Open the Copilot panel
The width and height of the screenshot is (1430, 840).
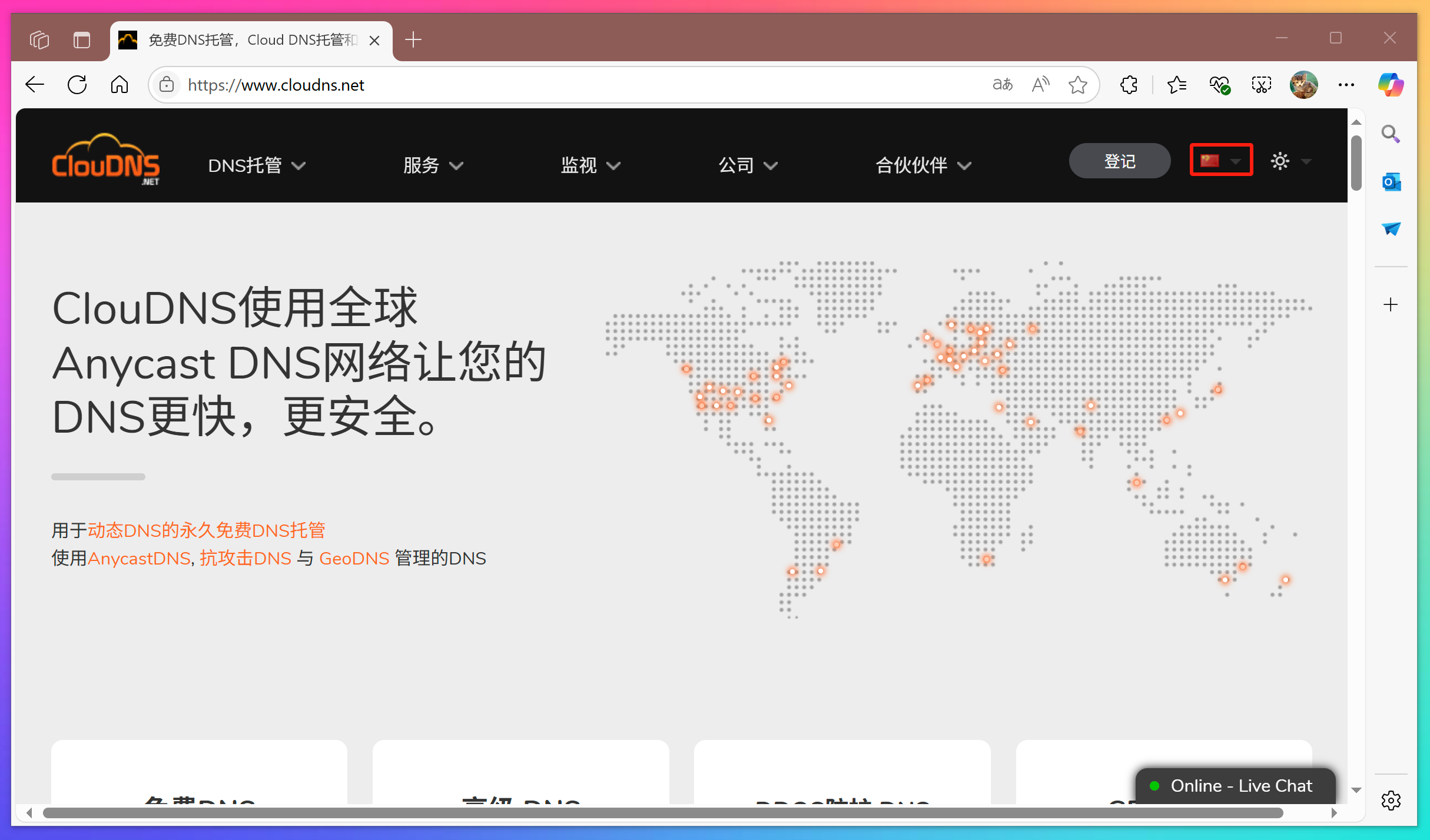[x=1391, y=84]
